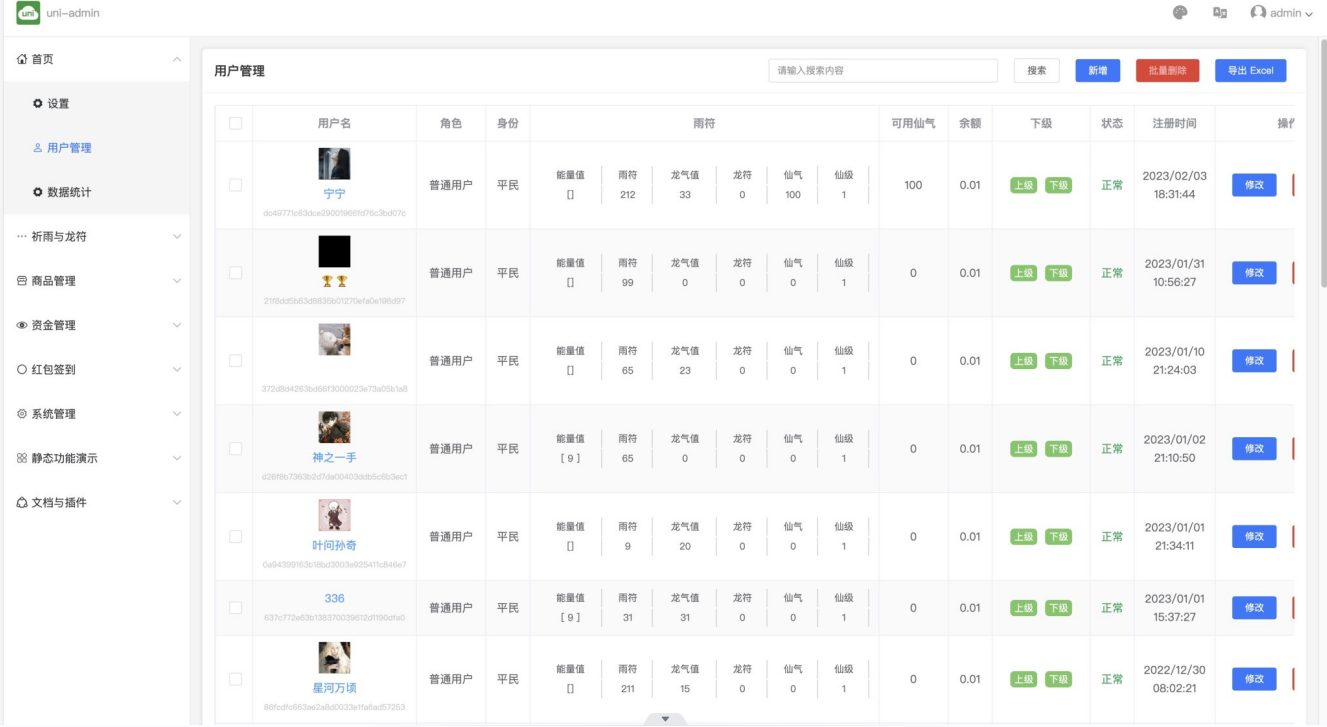Click 下级 tag in 叶问孙奇's row
The image size is (1327, 727).
(x=1058, y=537)
